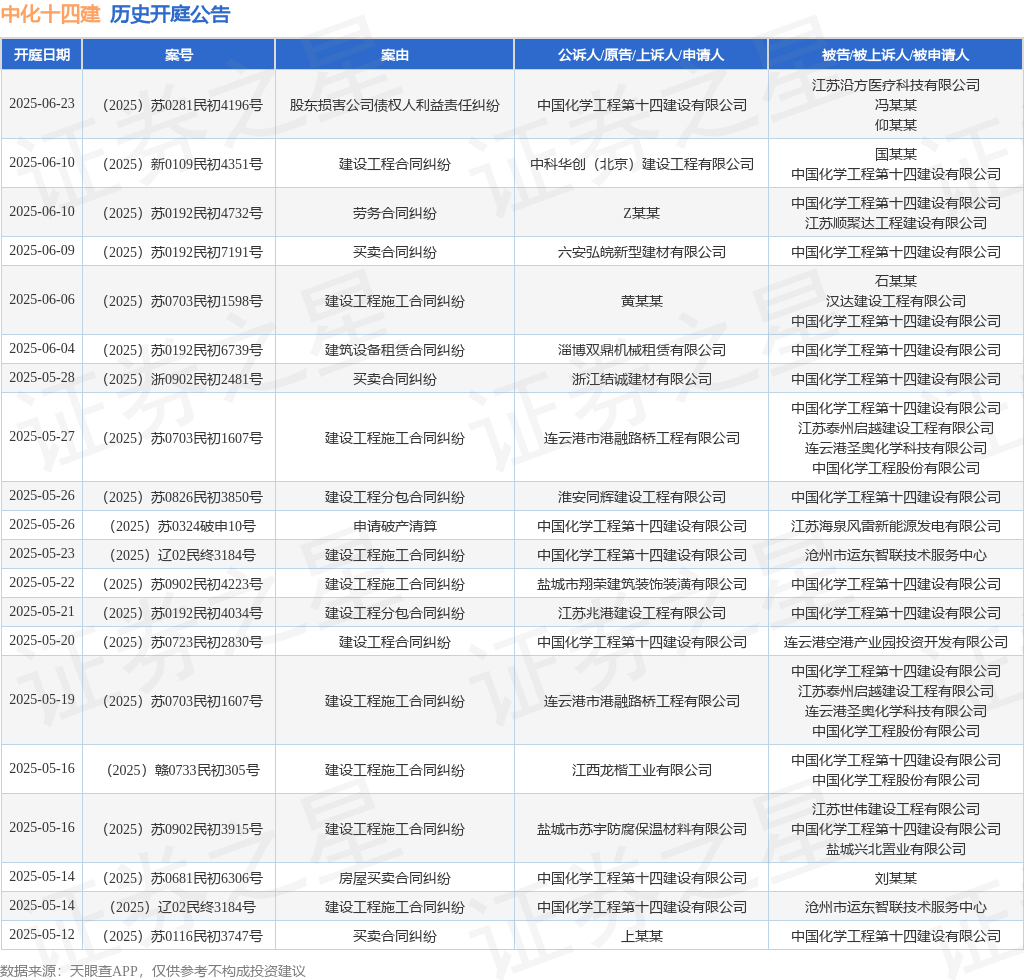Viewport: 1024px width, 980px height.
Task: Click the 数据来源 天眼查APP footer note
Action: click(x=153, y=971)
